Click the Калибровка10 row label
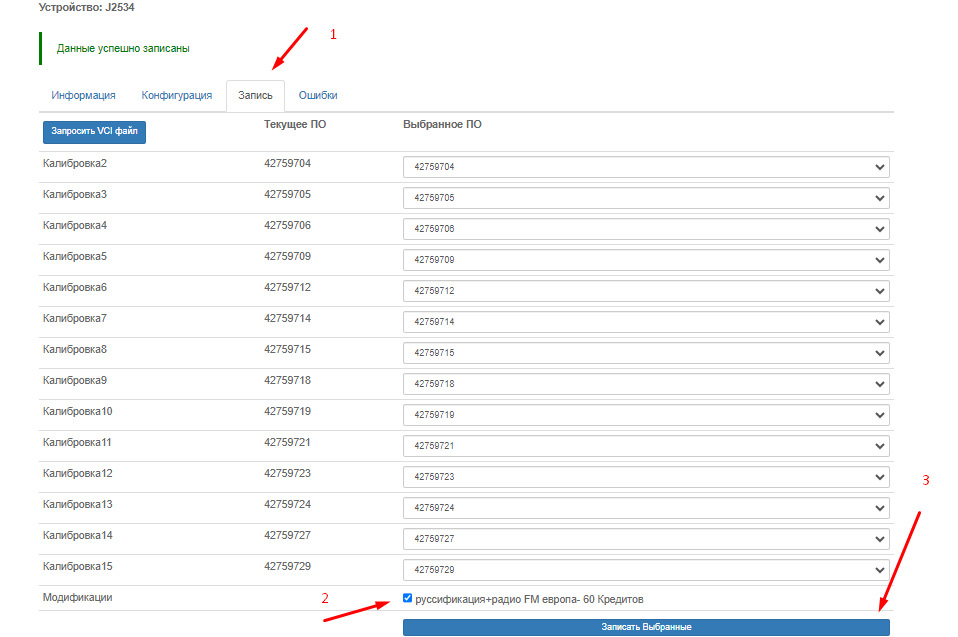Viewport: 958px width, 637px height. [x=78, y=412]
